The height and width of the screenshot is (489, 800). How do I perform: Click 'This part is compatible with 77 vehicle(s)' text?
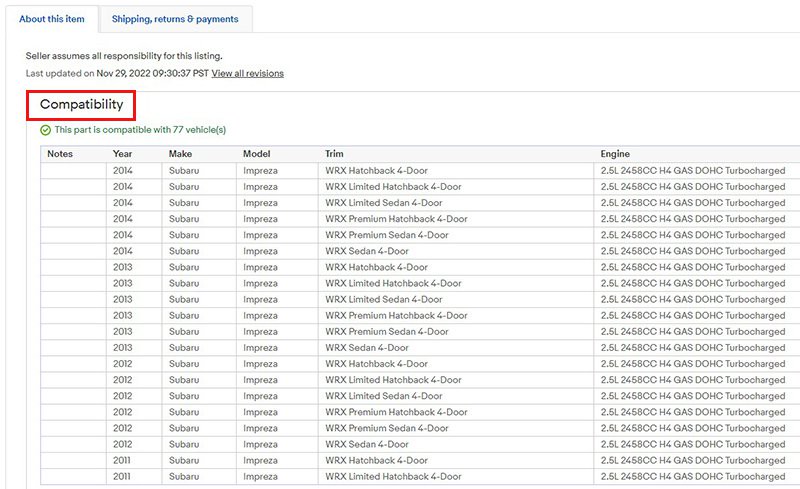tap(140, 130)
